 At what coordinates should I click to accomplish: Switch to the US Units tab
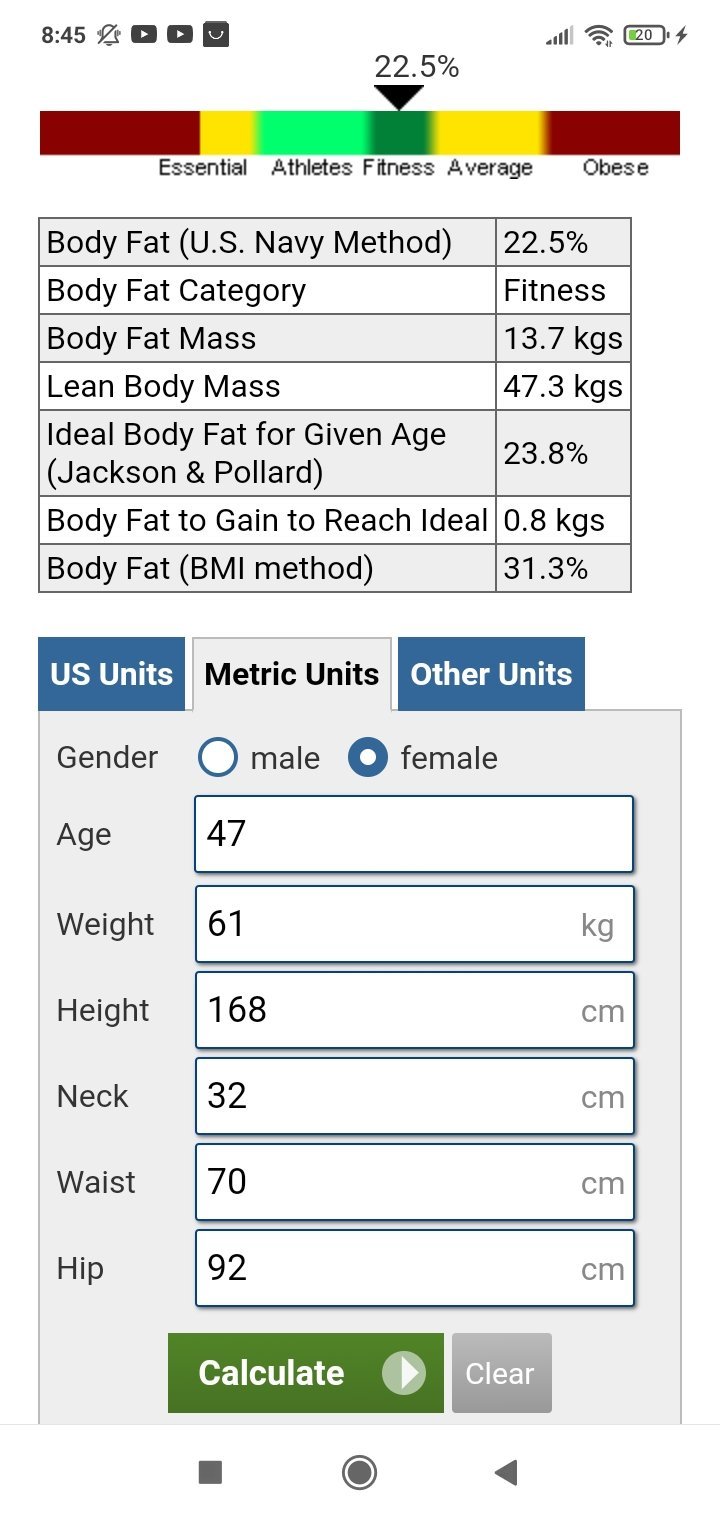(x=112, y=674)
